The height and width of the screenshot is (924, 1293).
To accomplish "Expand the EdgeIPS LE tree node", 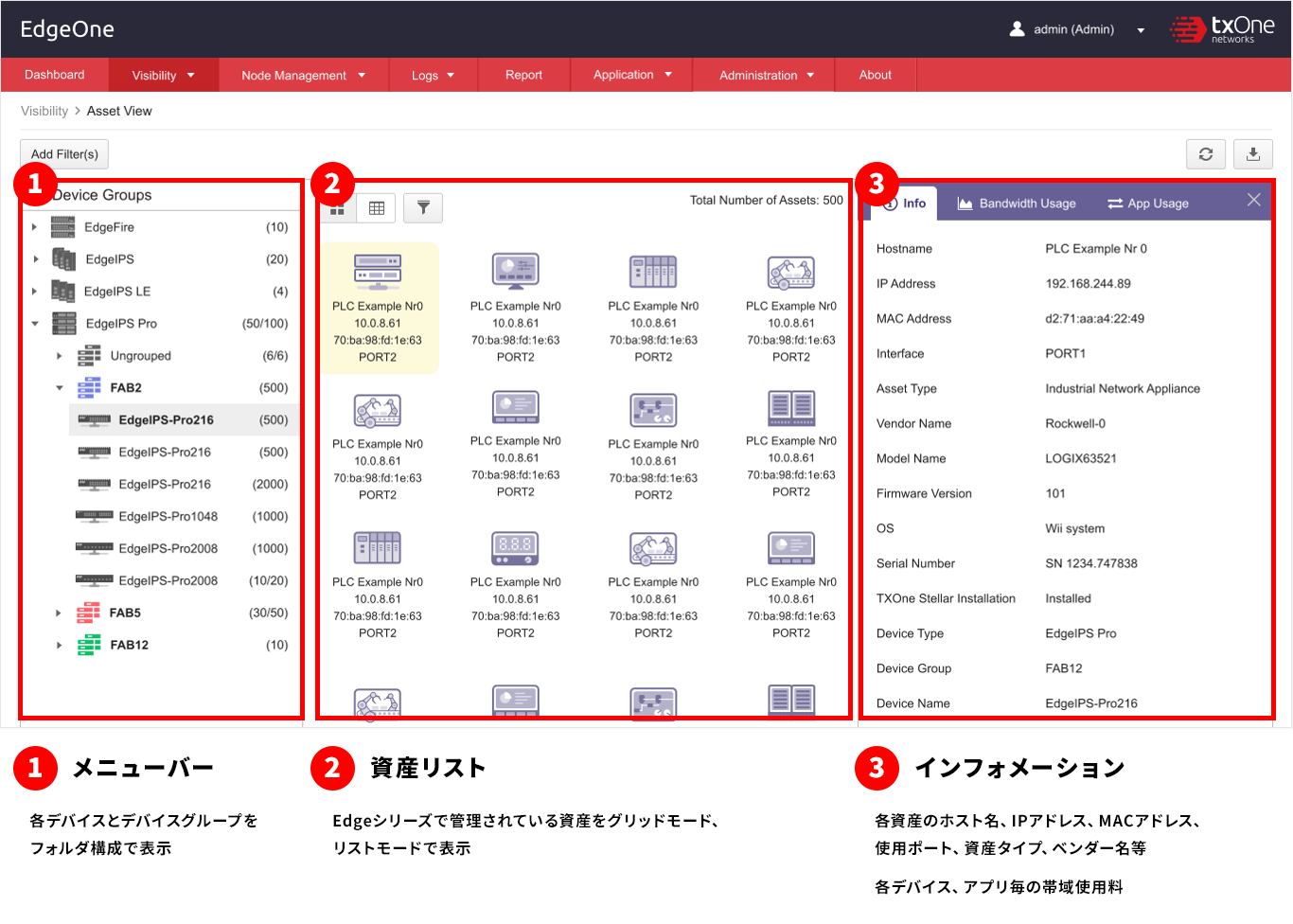I will pyautogui.click(x=34, y=292).
